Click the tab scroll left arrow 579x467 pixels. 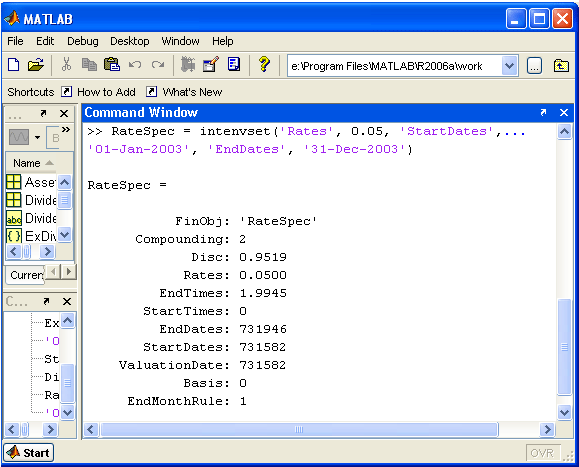(x=53, y=272)
